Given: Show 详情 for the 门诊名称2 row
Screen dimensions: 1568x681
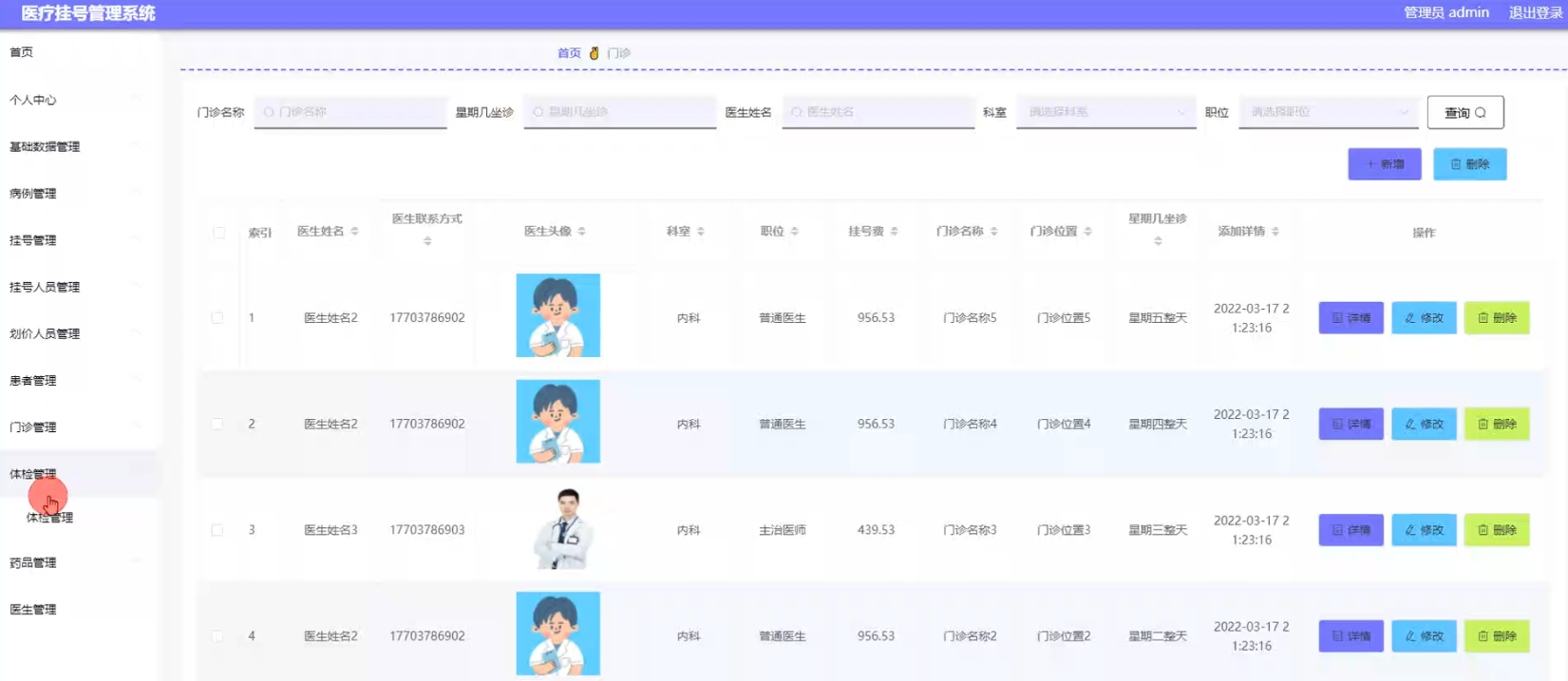Looking at the screenshot, I should click(1351, 636).
